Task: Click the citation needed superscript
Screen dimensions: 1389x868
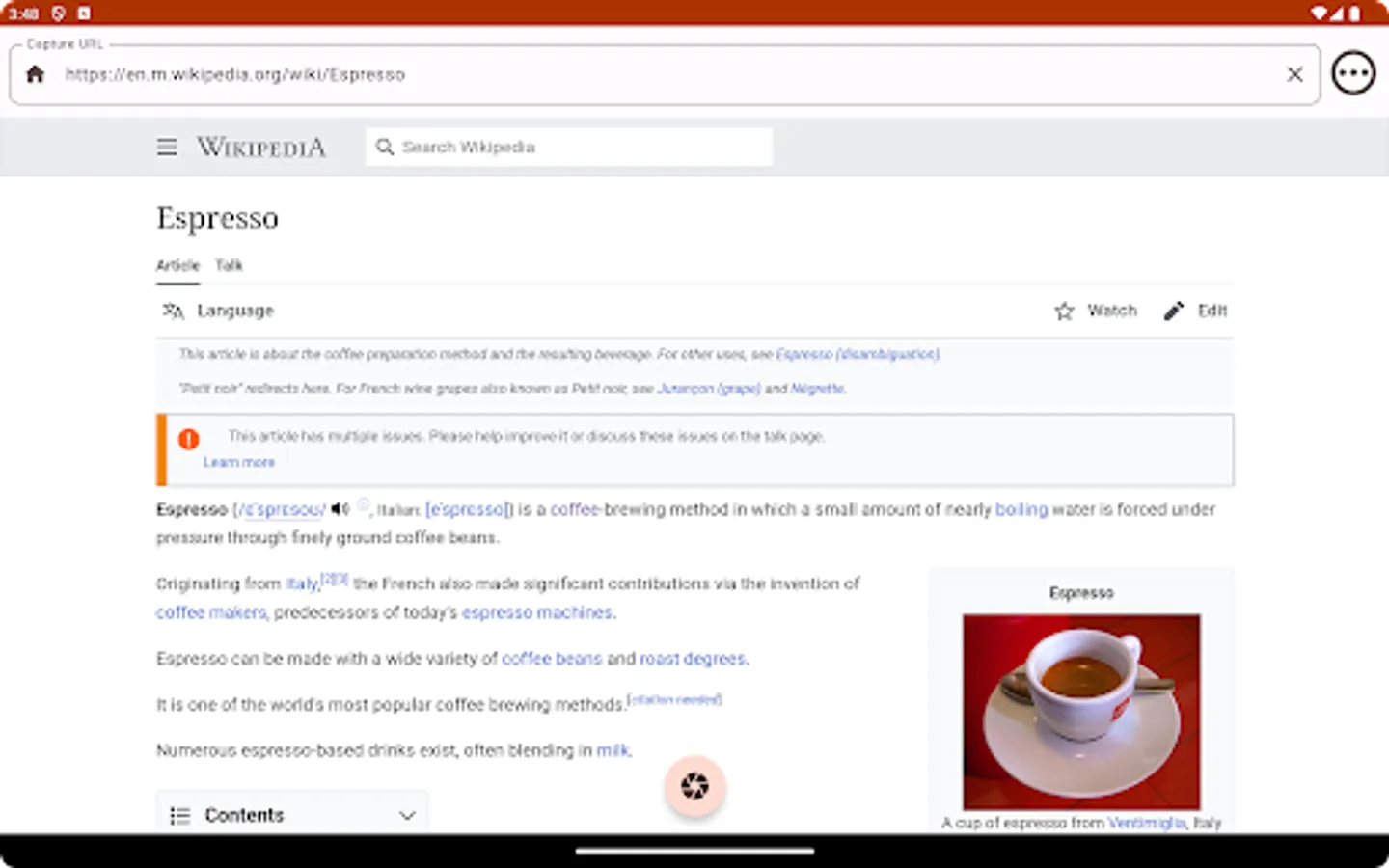Action: 674,699
